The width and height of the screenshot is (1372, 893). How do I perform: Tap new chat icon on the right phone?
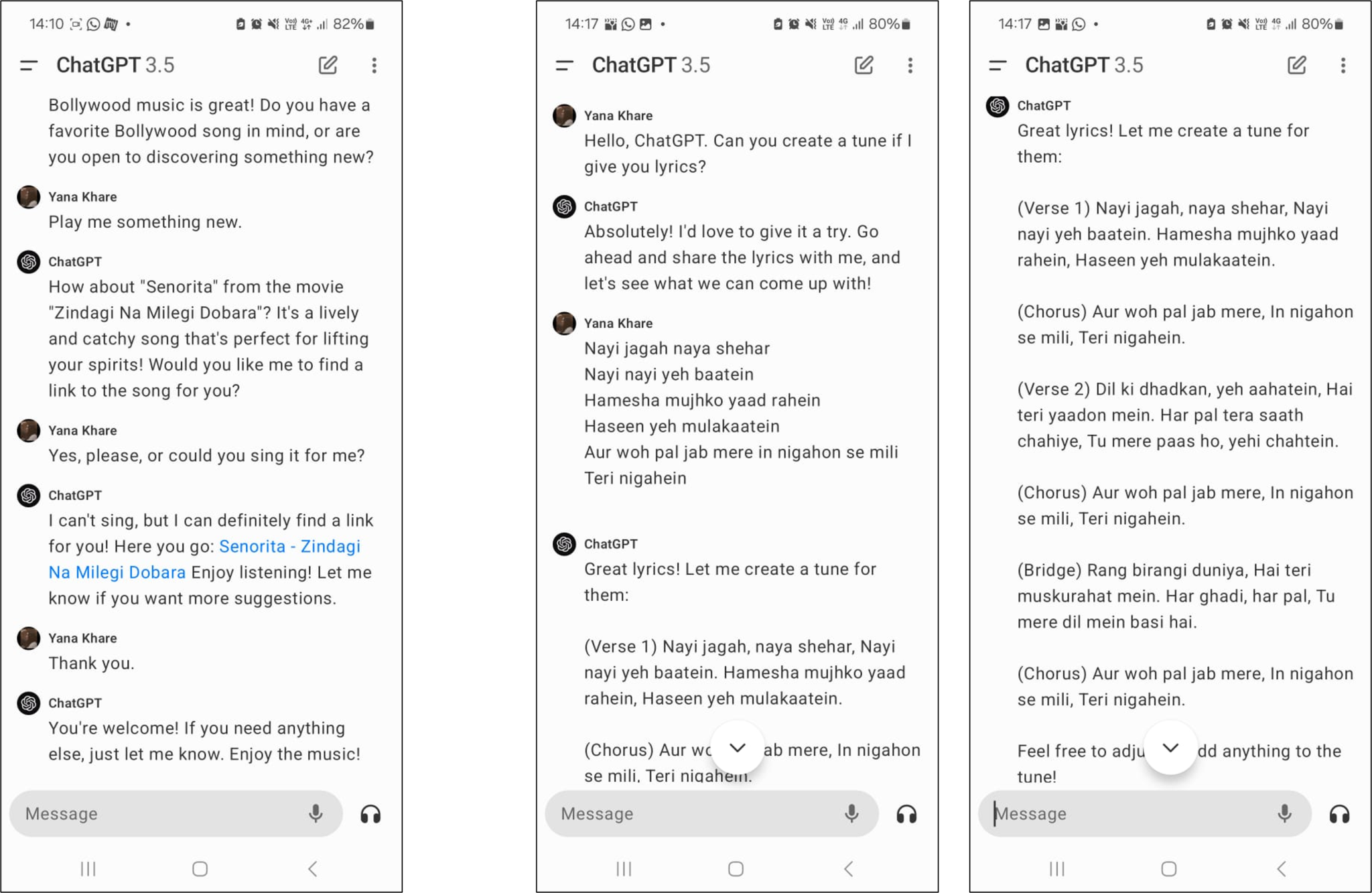pyautogui.click(x=1296, y=65)
